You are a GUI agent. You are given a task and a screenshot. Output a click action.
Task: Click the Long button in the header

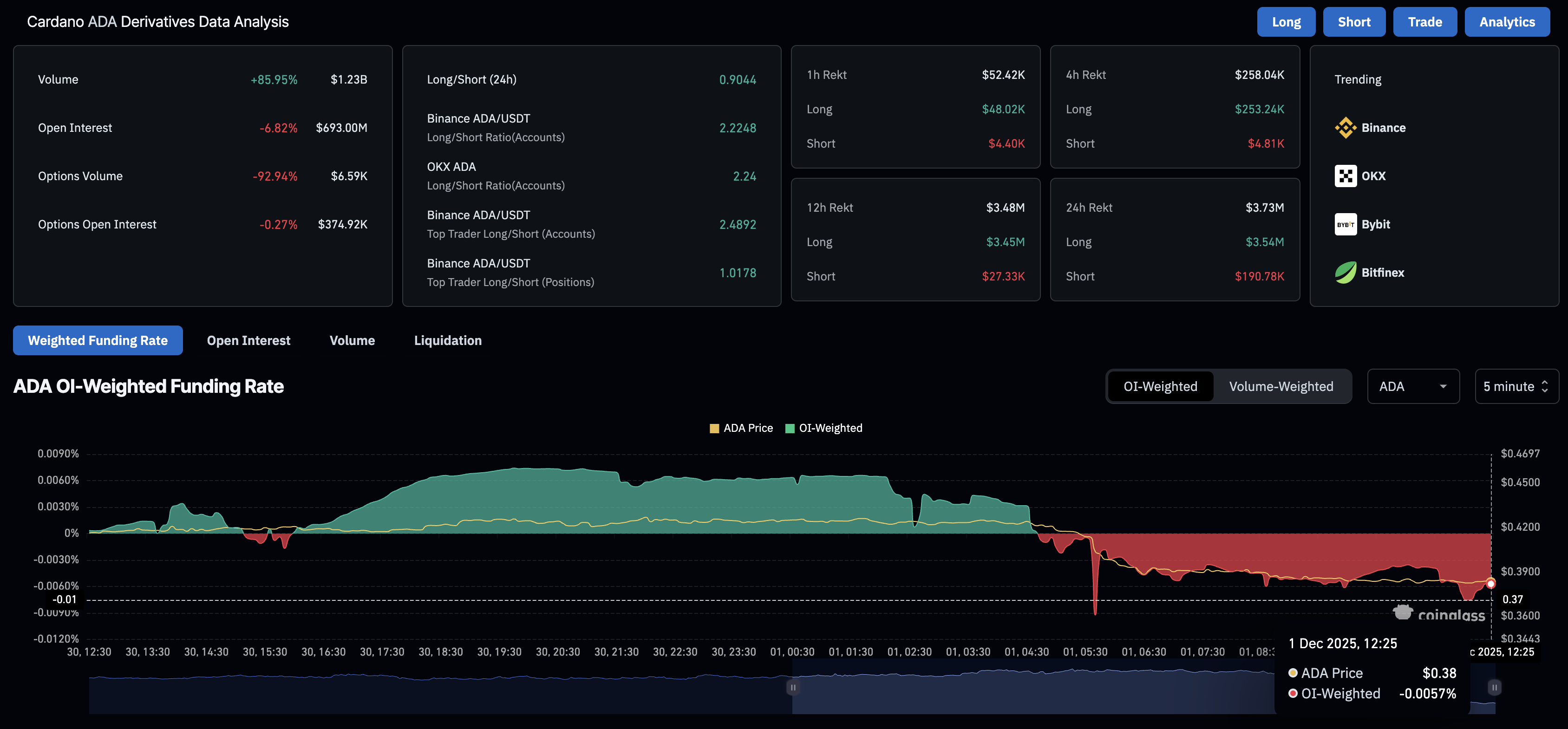tap(1286, 21)
